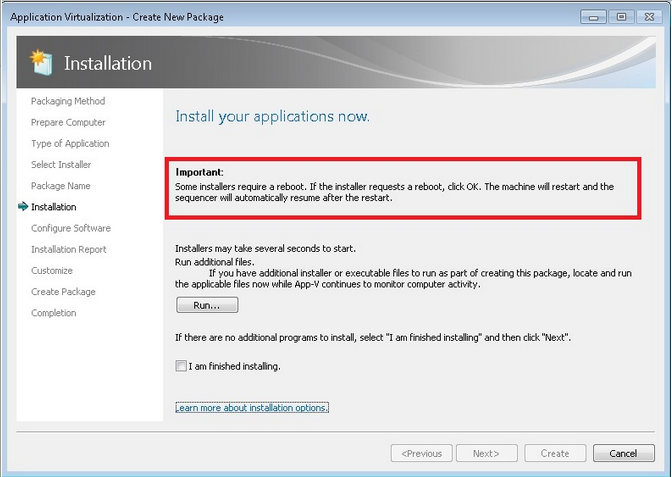The image size is (672, 477).
Task: Go to Create Package step
Action: 63,292
